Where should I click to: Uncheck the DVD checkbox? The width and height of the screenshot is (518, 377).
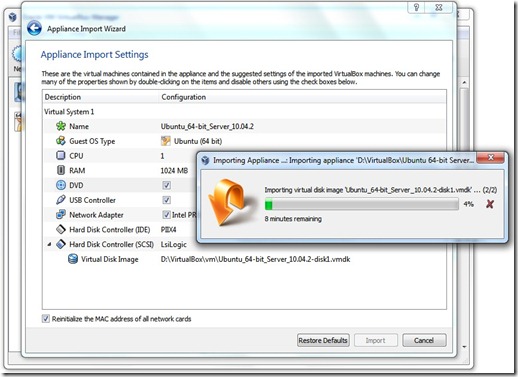pyautogui.click(x=166, y=185)
